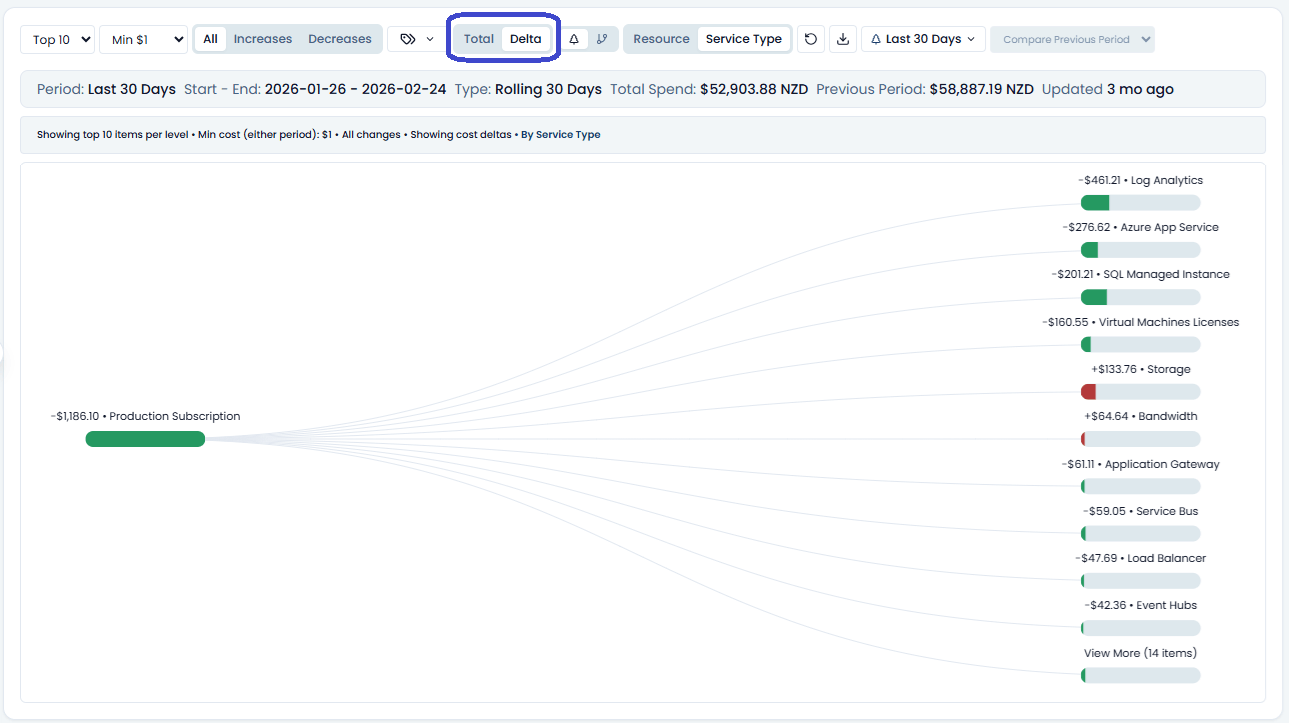Viewport: 1289px width, 723px height.
Task: Click the Storage red delta bar
Action: [x=1140, y=392]
